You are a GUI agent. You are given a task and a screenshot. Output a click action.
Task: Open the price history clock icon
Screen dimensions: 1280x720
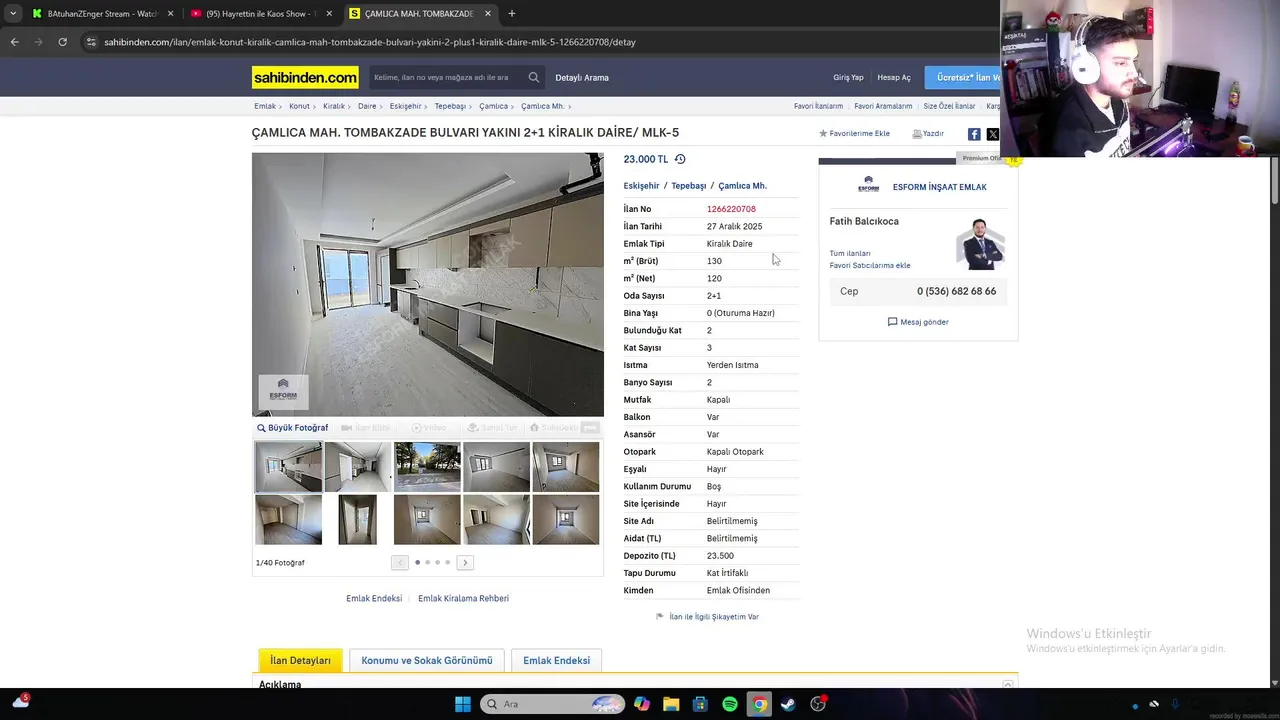680,159
